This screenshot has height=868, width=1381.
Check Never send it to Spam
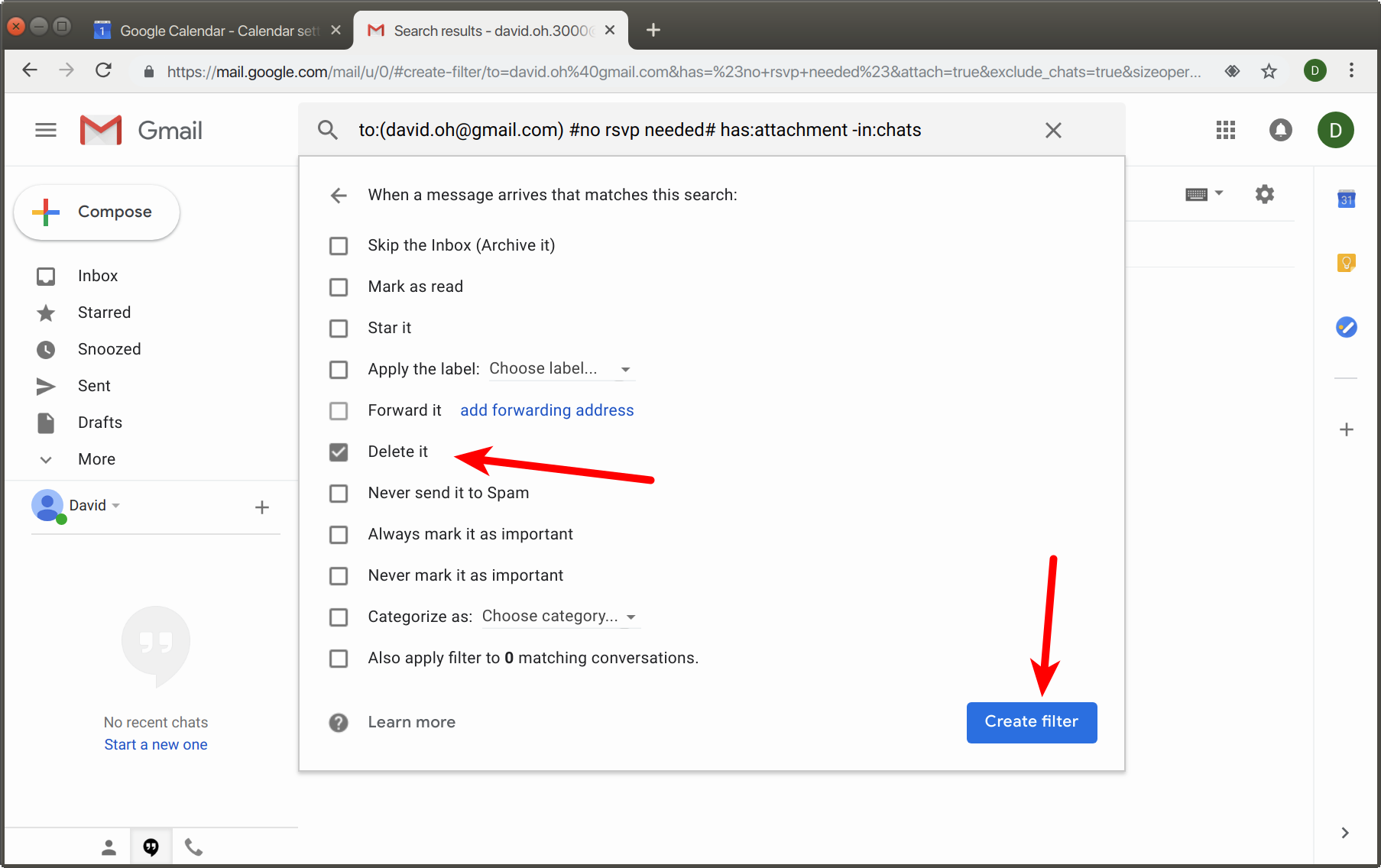pos(339,494)
